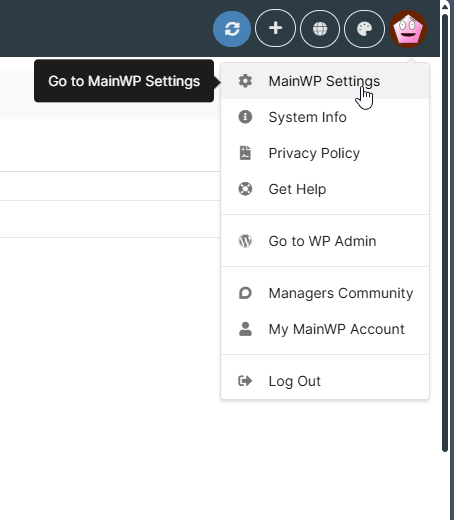Click the vertical scrollbar thumb
Viewport: 454px width, 520px height.
click(445, 232)
